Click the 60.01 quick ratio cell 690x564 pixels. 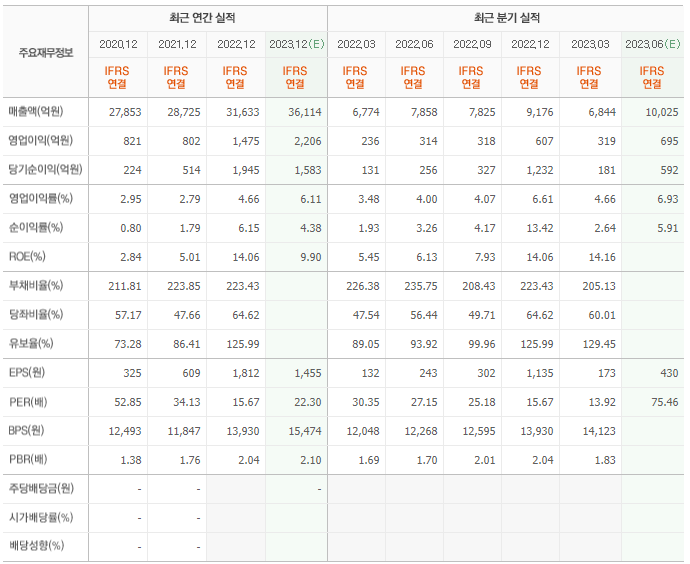[x=602, y=315]
